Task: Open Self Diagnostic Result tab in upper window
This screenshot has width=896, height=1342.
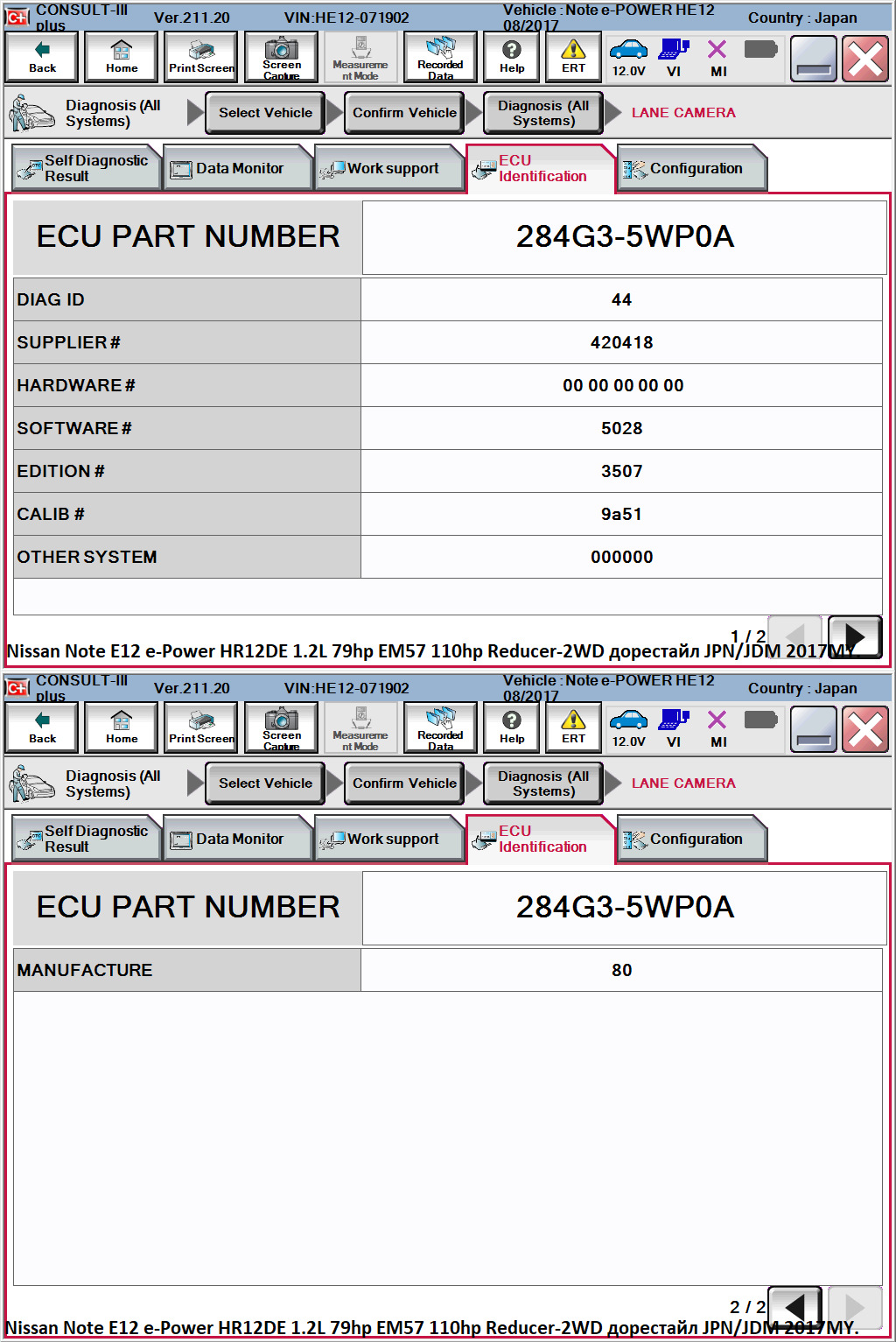Action: point(86,168)
